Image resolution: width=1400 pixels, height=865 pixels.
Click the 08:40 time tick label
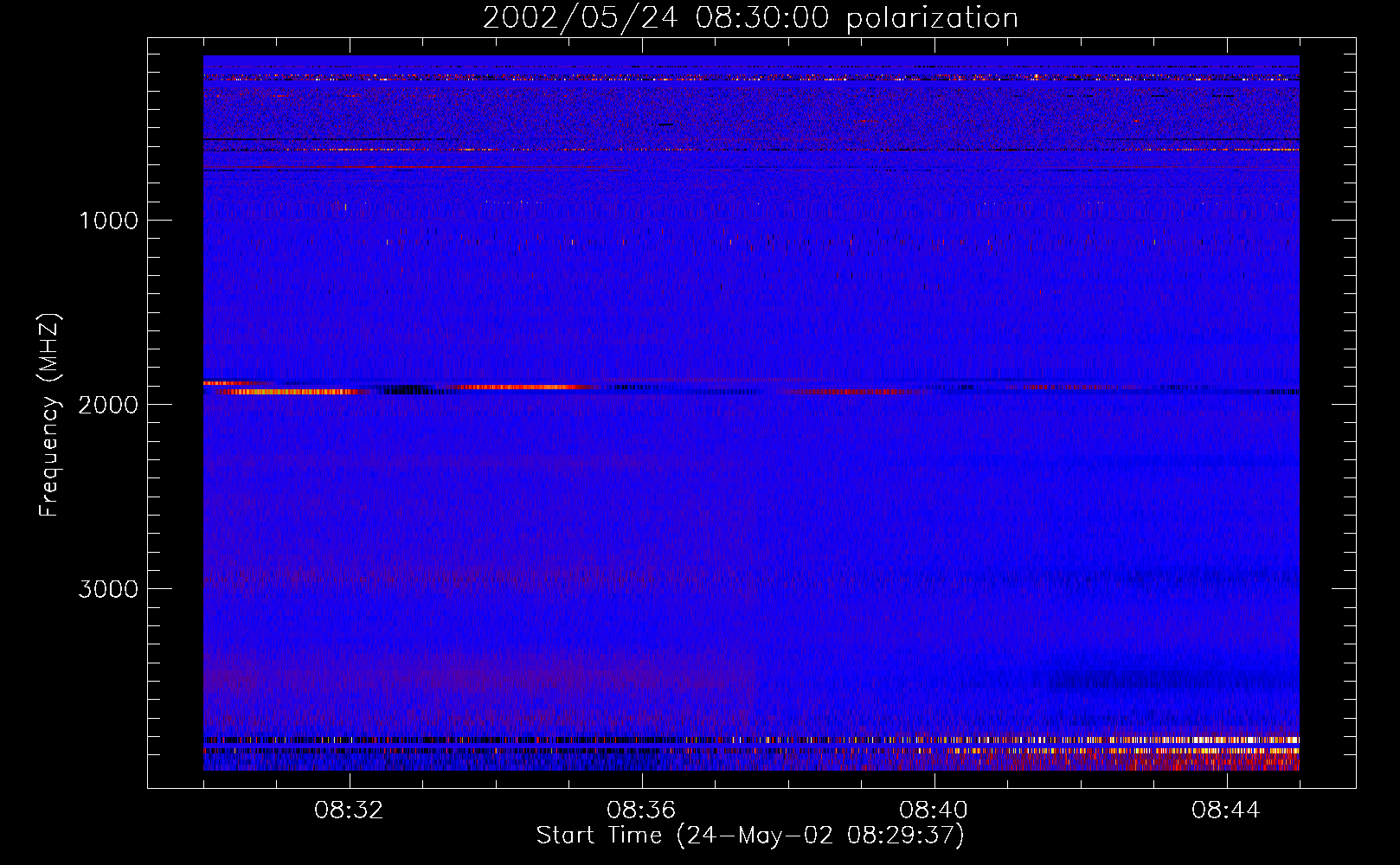tap(934, 811)
